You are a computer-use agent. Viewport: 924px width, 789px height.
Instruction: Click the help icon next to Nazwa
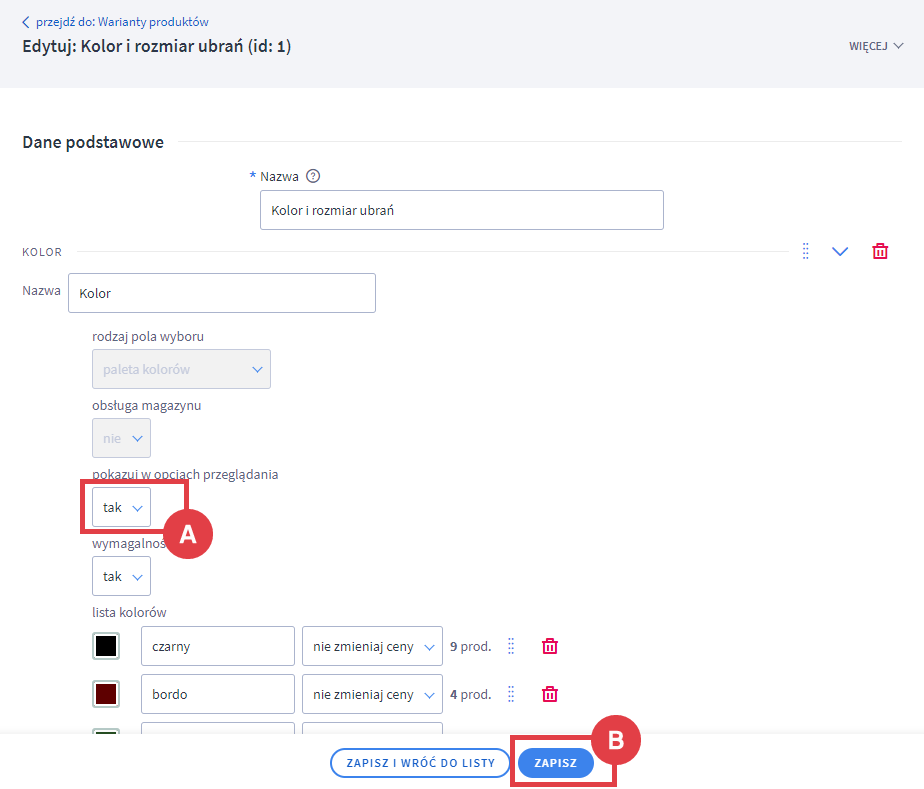[x=313, y=176]
